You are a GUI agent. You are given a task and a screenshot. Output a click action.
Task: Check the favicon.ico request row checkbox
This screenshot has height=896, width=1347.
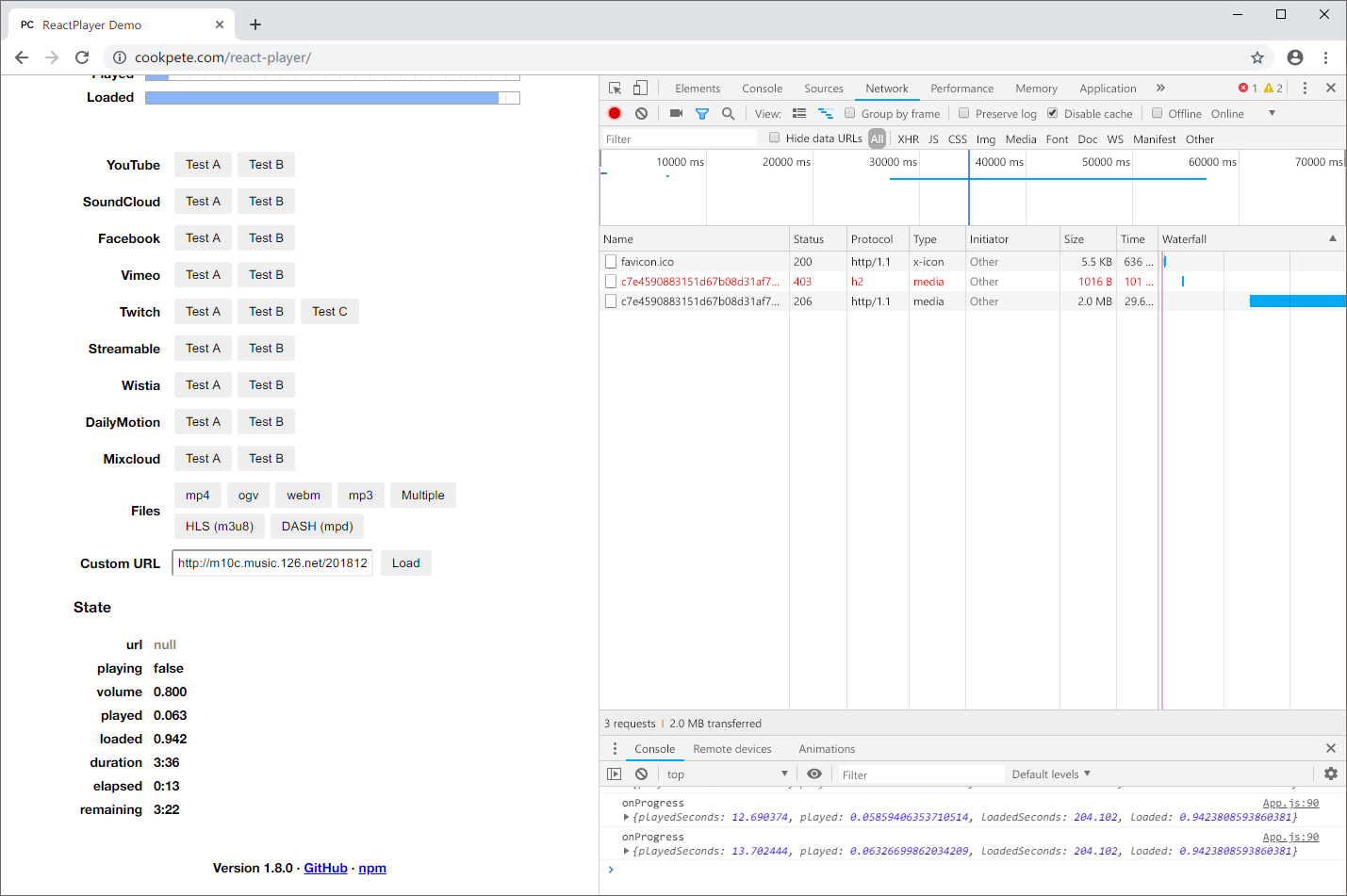tap(610, 261)
